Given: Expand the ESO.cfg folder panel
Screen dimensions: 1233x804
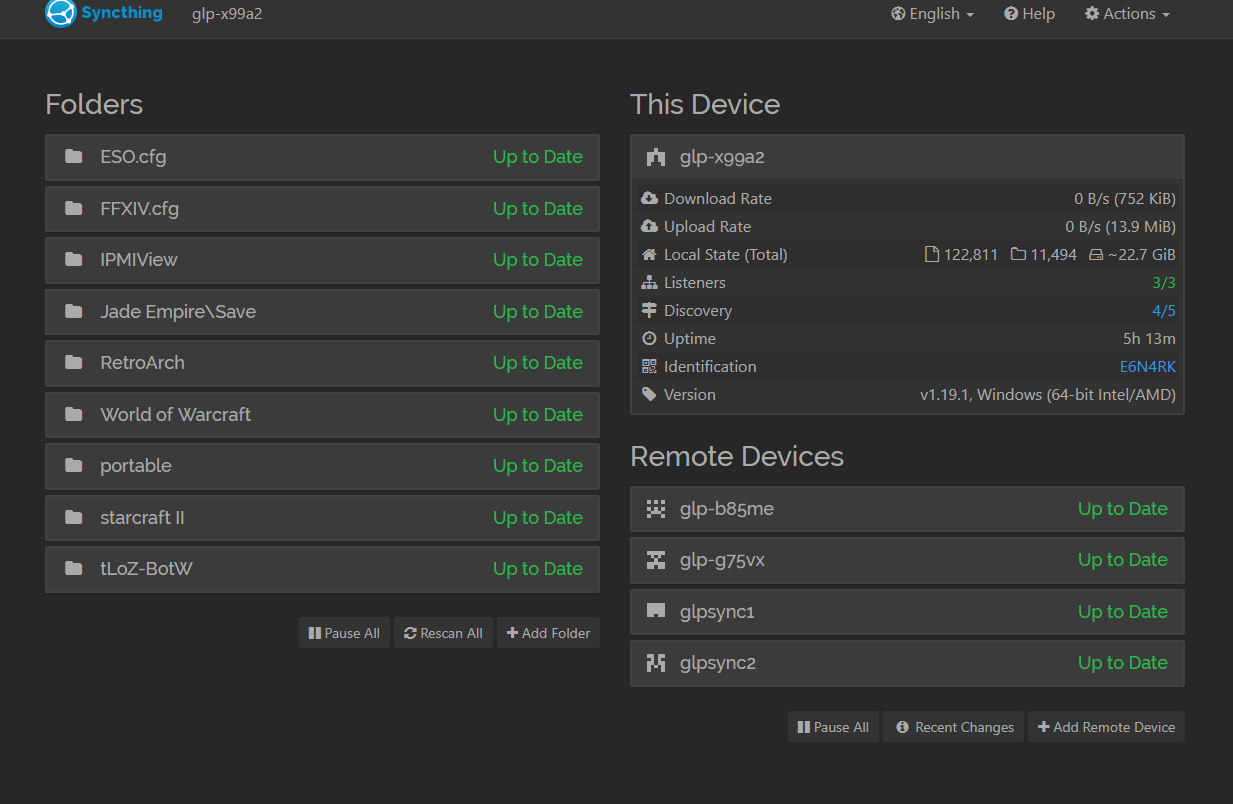Looking at the screenshot, I should click(322, 157).
